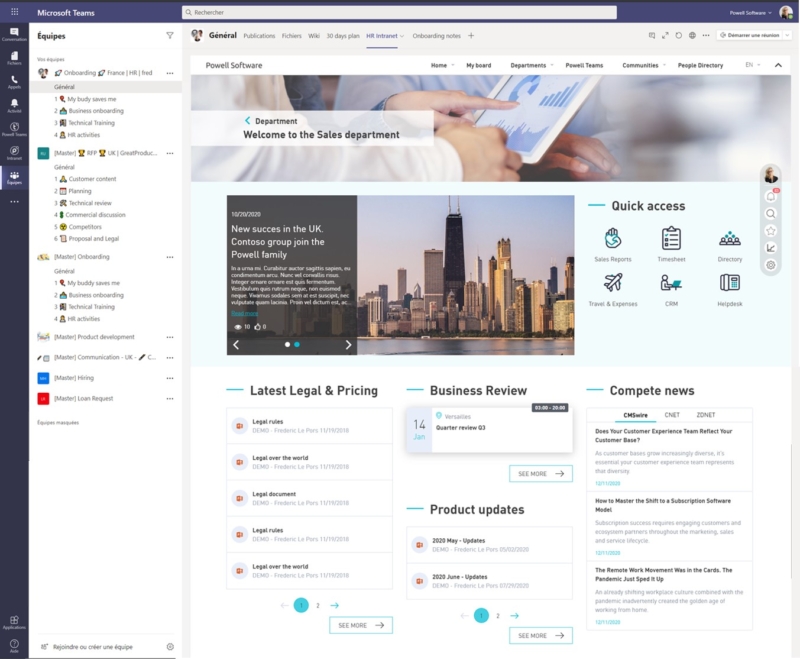This screenshot has width=800, height=659.
Task: Open settings gear in the floating side menu
Action: pos(771,265)
